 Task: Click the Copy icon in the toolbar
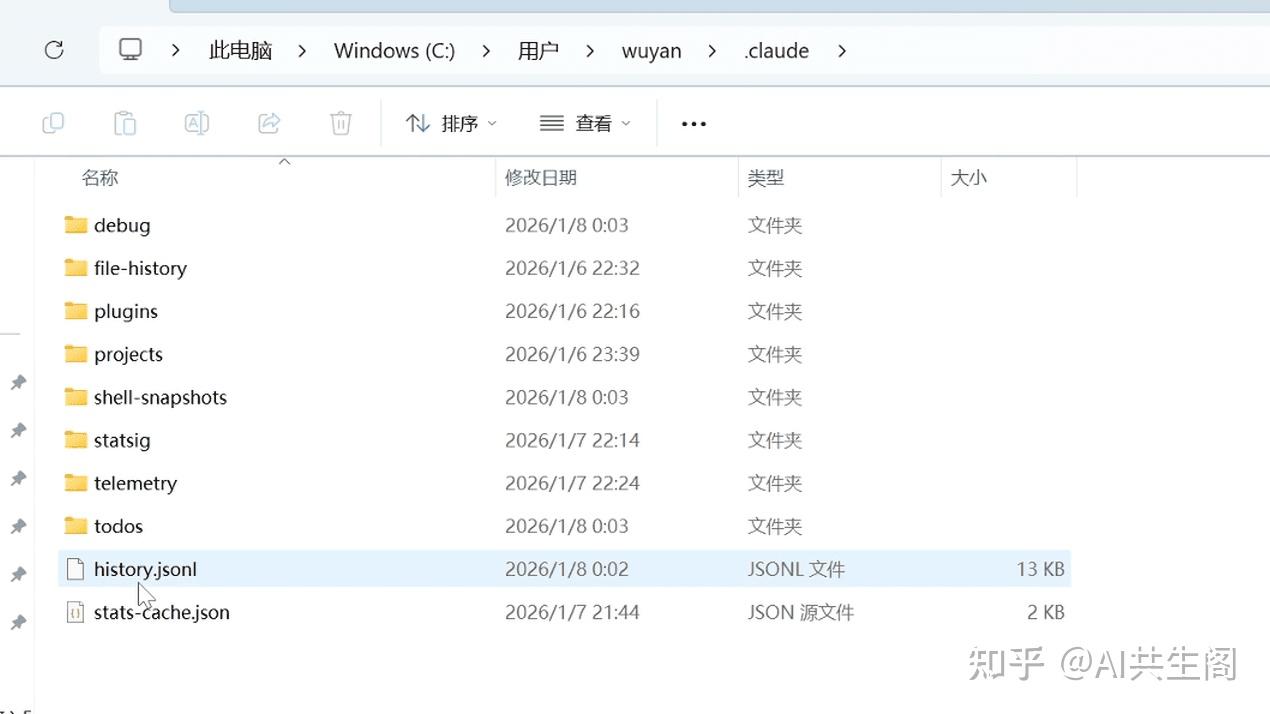pos(52,122)
